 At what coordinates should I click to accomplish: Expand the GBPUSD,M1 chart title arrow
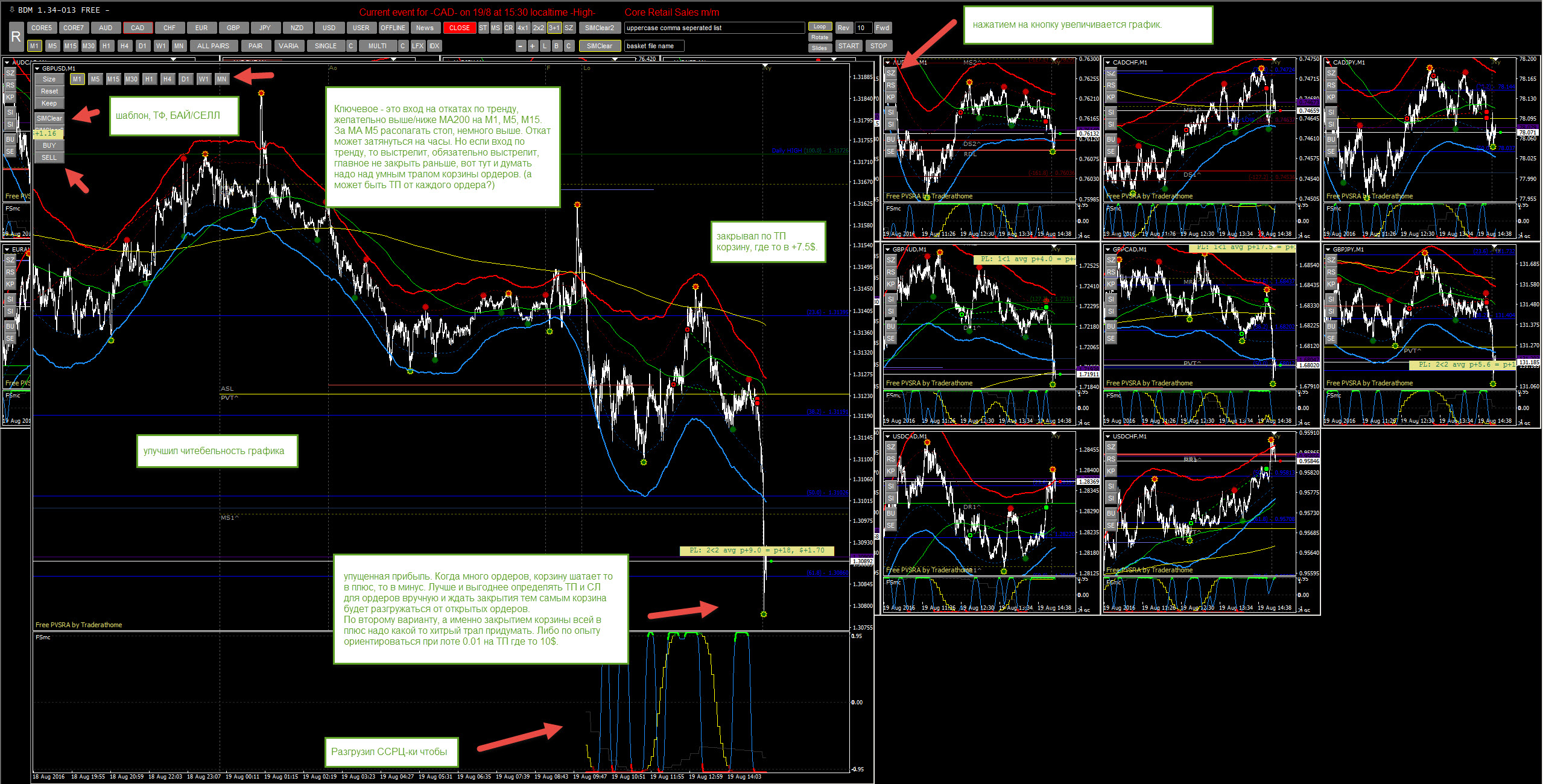coord(37,69)
